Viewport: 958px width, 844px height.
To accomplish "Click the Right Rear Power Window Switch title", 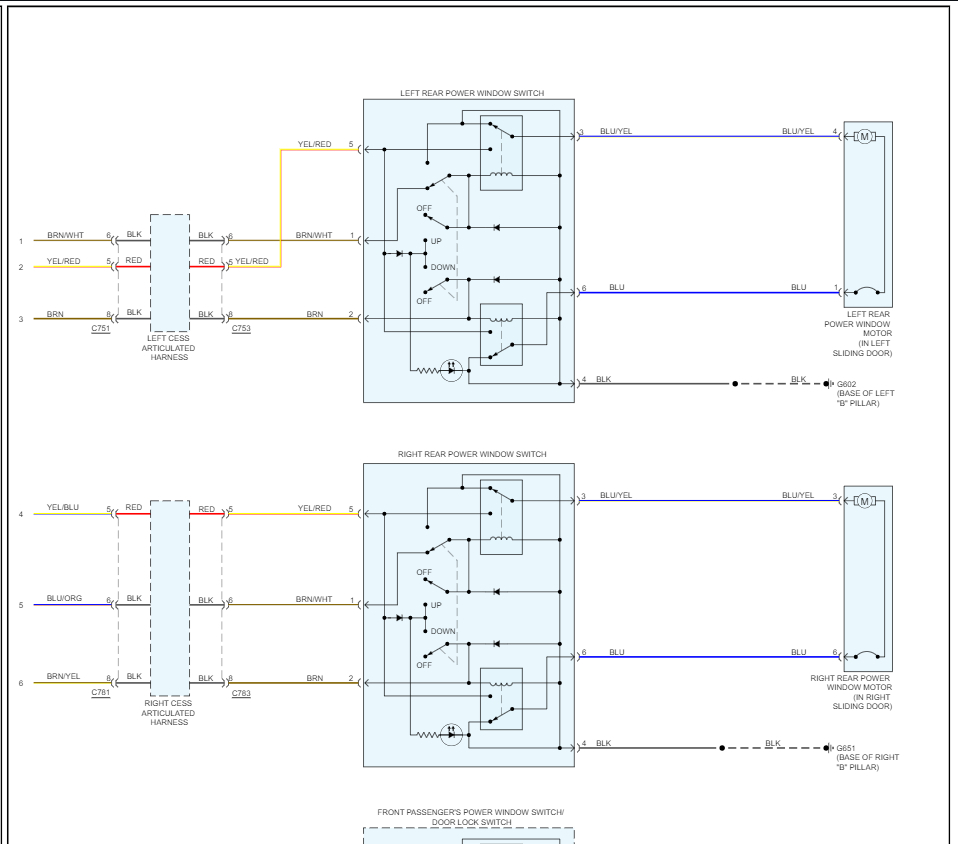I will 472,455.
